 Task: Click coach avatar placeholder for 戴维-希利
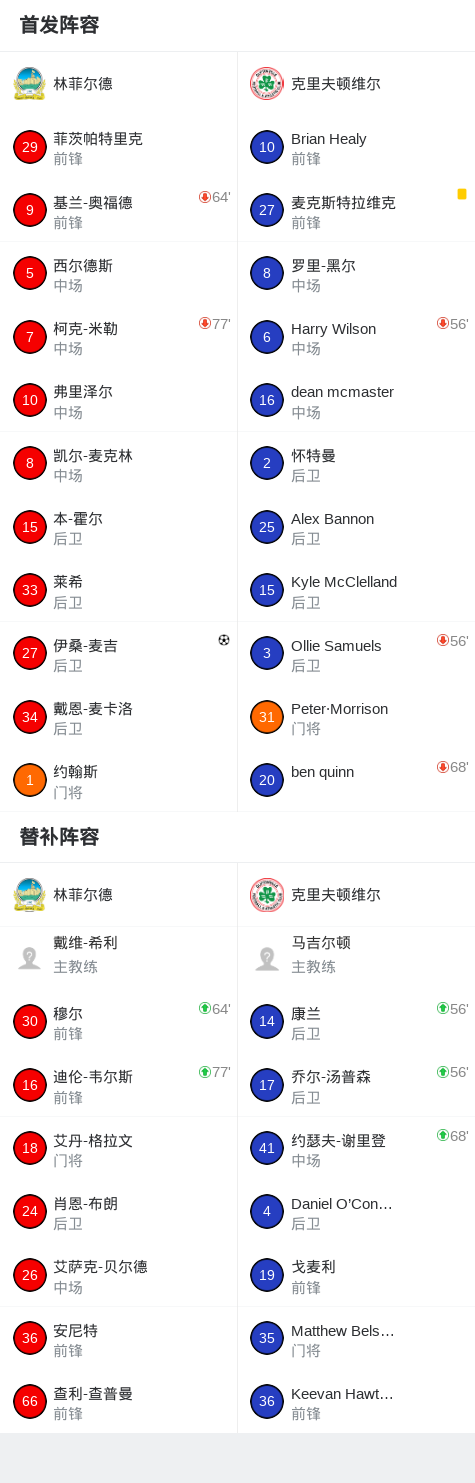(30, 958)
